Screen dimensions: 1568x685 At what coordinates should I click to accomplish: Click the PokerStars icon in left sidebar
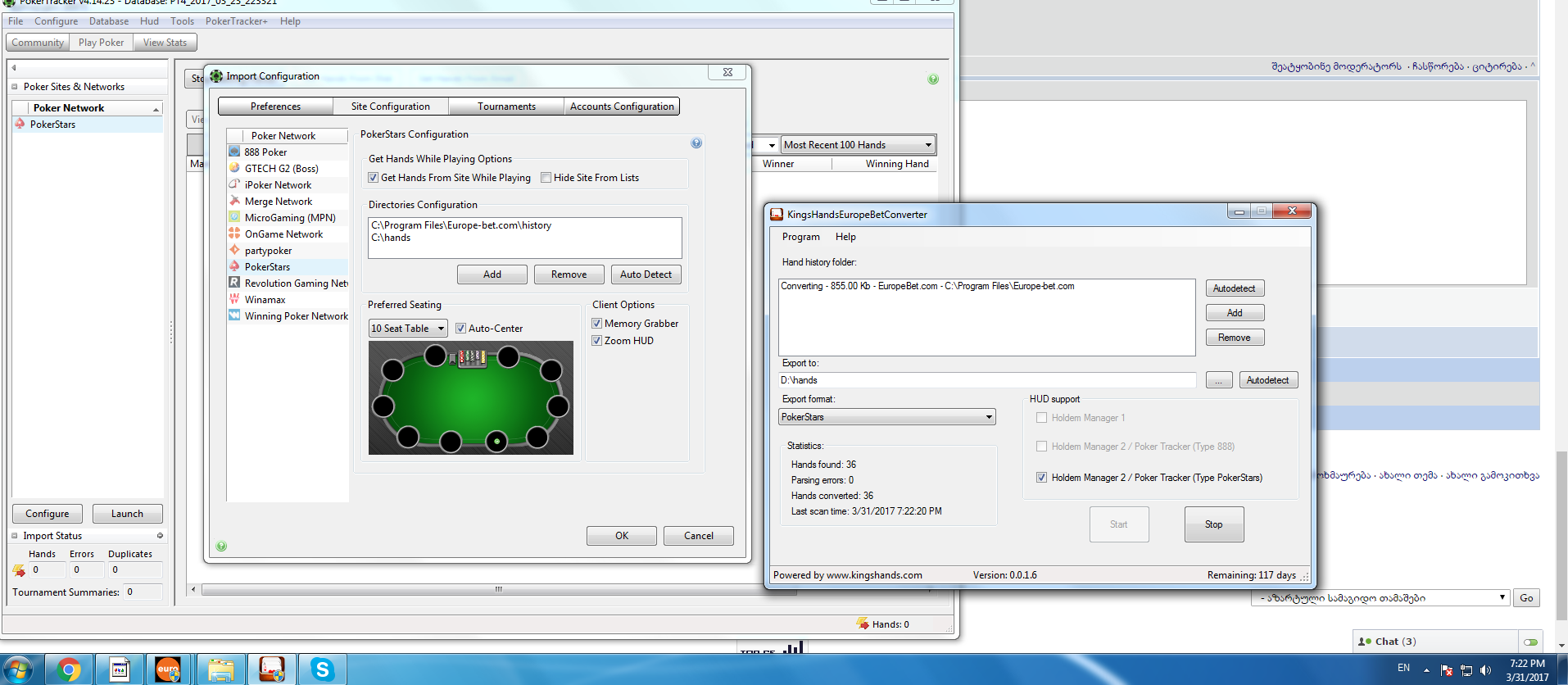tap(20, 124)
